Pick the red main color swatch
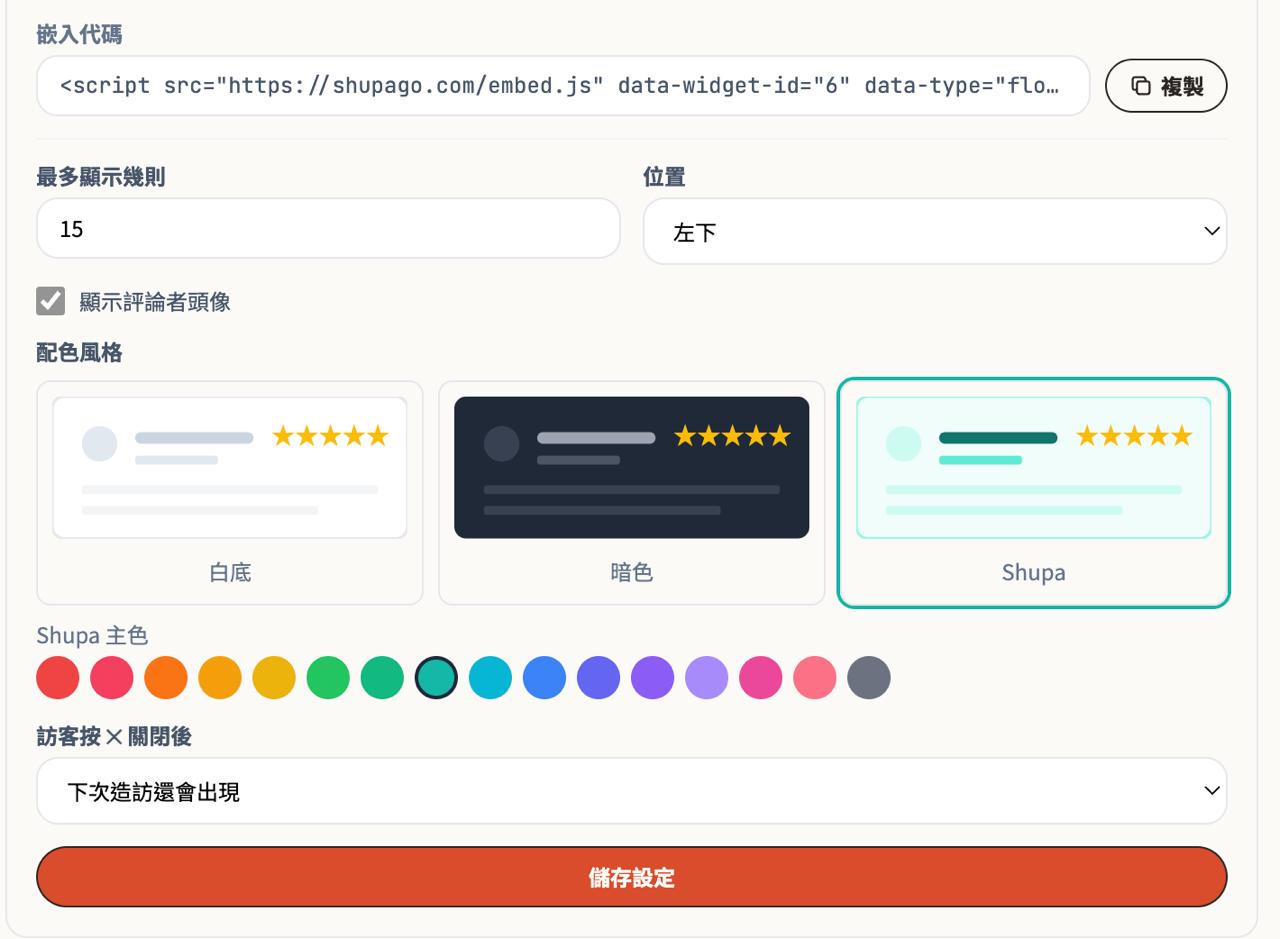This screenshot has height=939, width=1280. (x=58, y=678)
